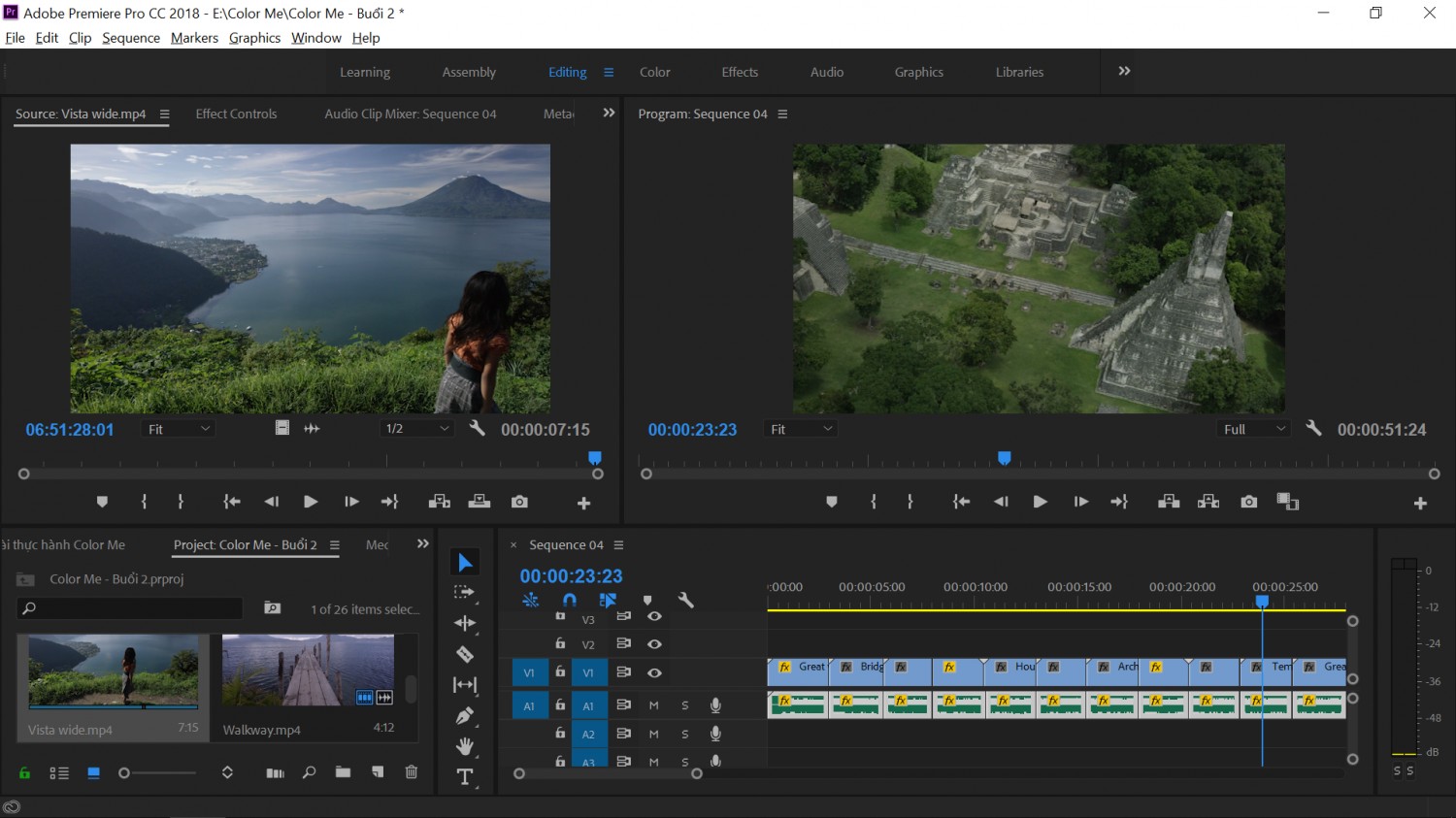Viewport: 1456px width, 818px height.
Task: Click Insert button in Source monitor
Action: pyautogui.click(x=440, y=502)
